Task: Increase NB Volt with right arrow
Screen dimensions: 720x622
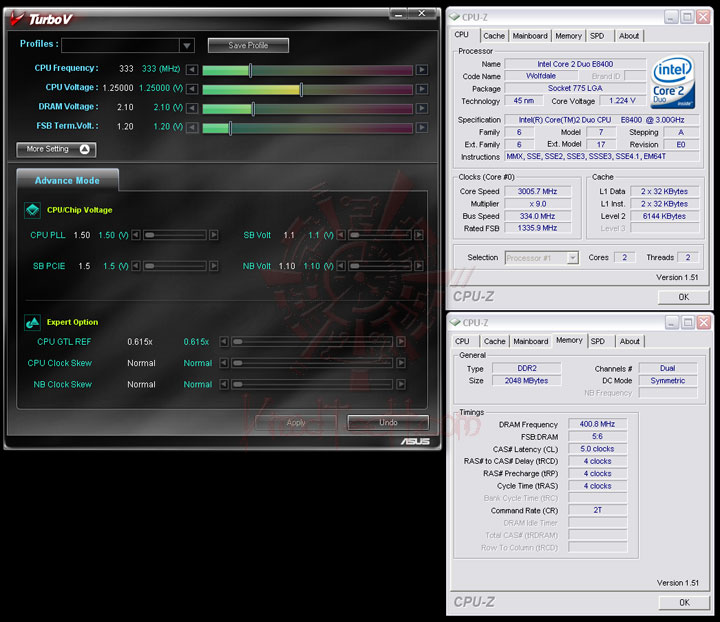Action: pos(419,266)
